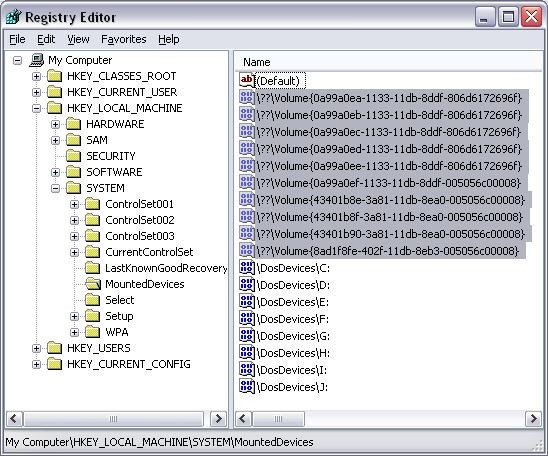The height and width of the screenshot is (456, 548).
Task: Click binary icon for Volume{0a99a0eb value
Action: tap(247, 115)
